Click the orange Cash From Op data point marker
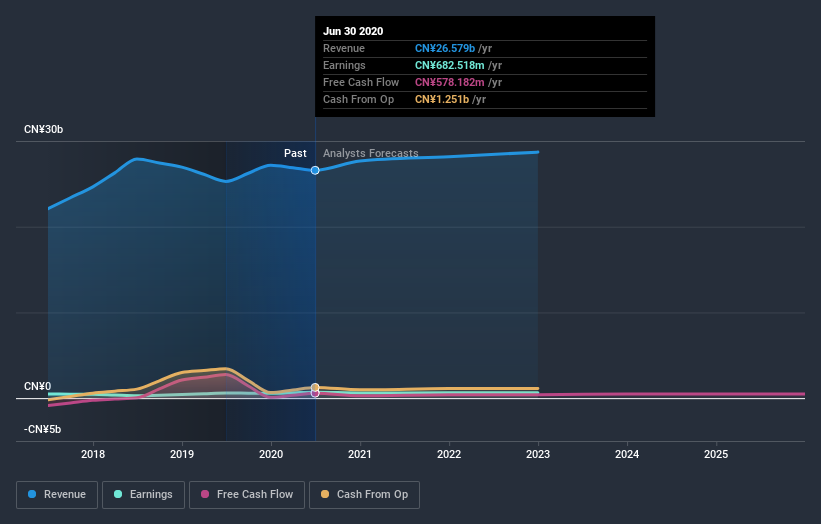821x524 pixels. (315, 387)
